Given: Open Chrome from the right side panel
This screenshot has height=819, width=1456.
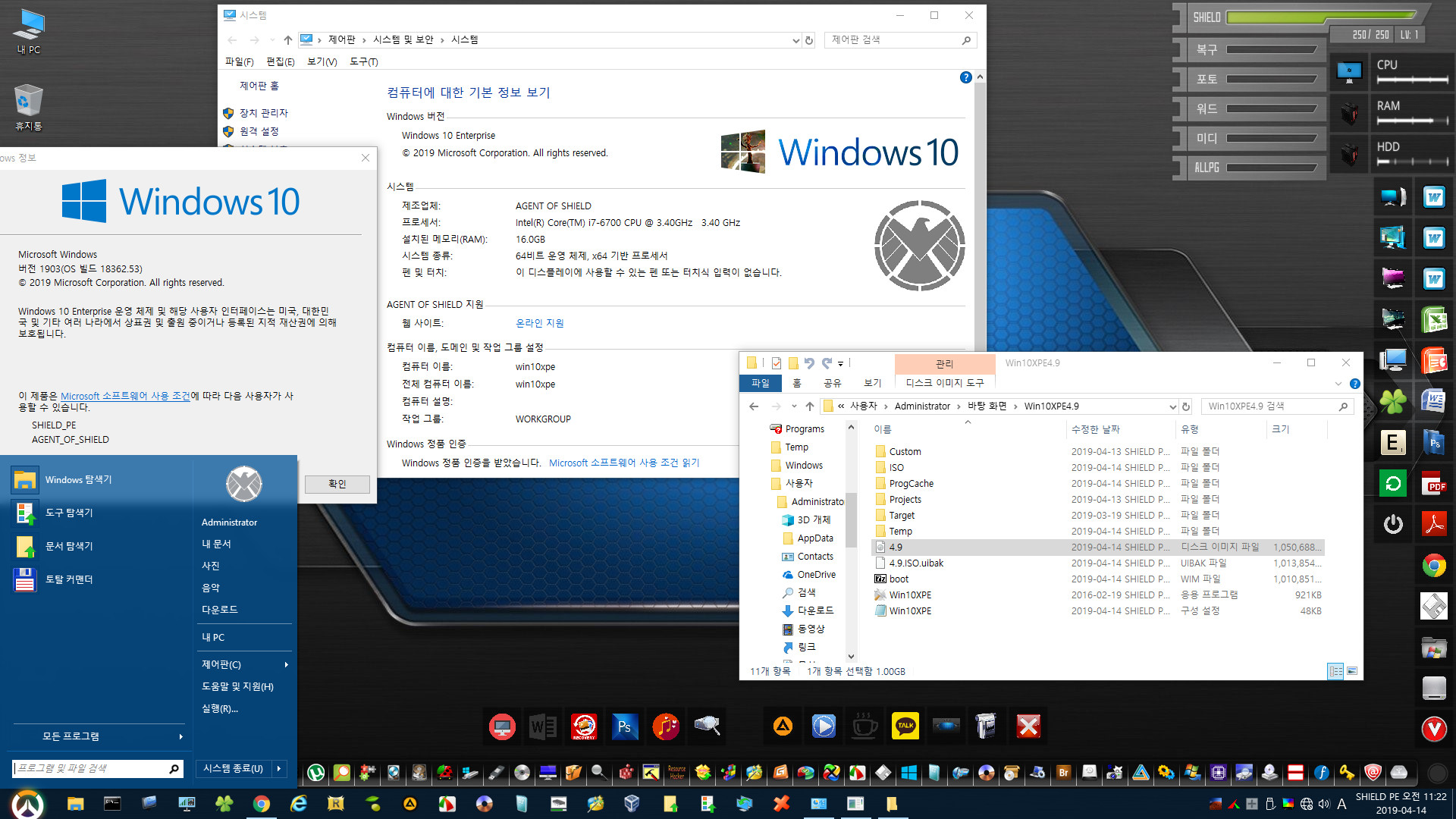Looking at the screenshot, I should [x=1433, y=566].
